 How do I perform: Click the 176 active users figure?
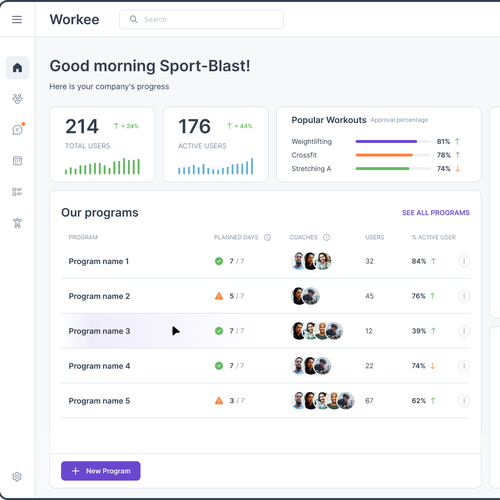[195, 126]
